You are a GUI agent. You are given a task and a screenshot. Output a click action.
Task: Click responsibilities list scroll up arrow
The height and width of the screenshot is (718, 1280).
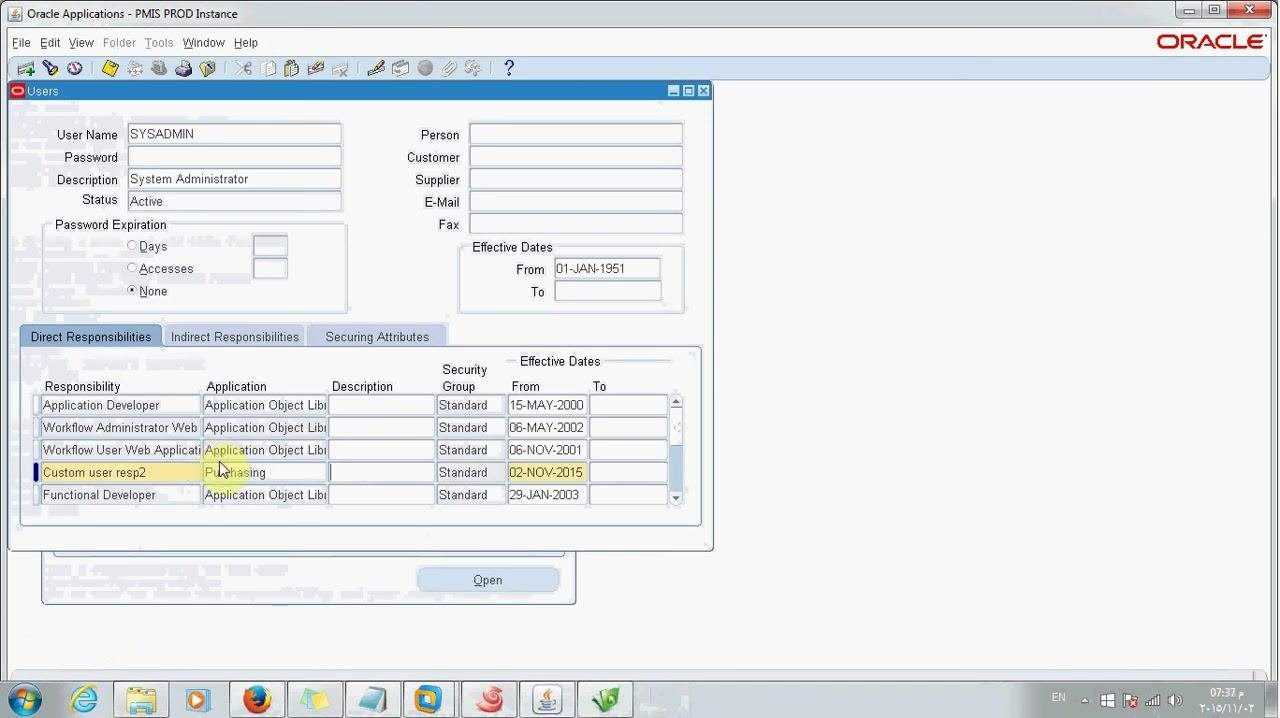[x=676, y=402]
